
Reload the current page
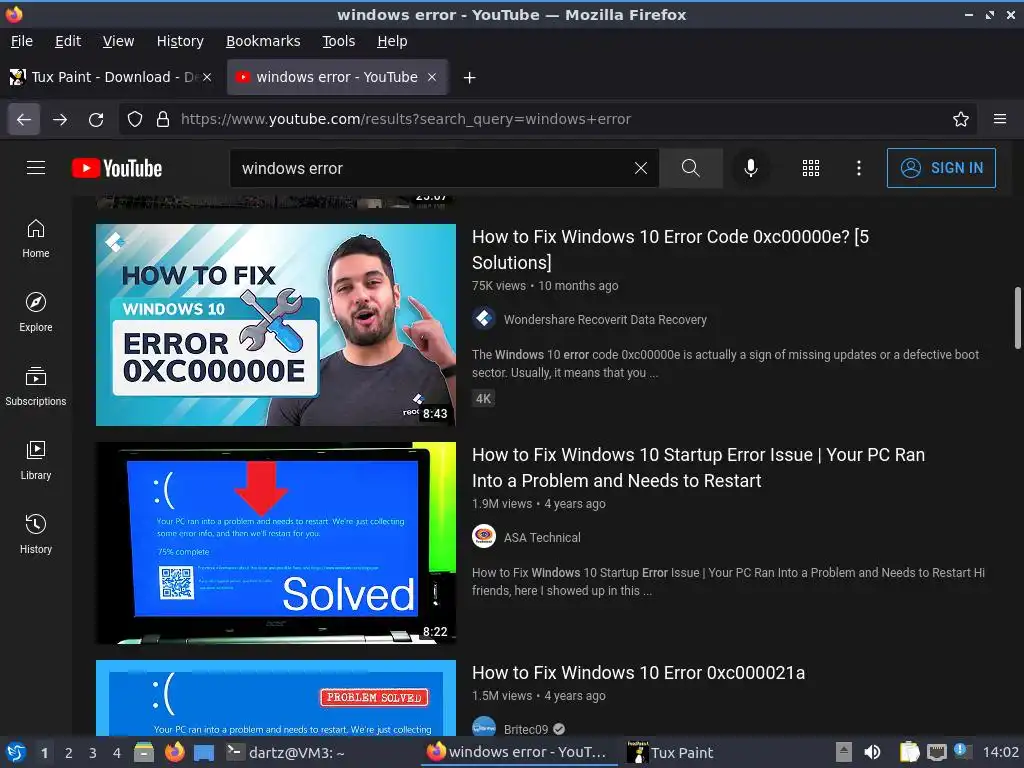coord(96,120)
